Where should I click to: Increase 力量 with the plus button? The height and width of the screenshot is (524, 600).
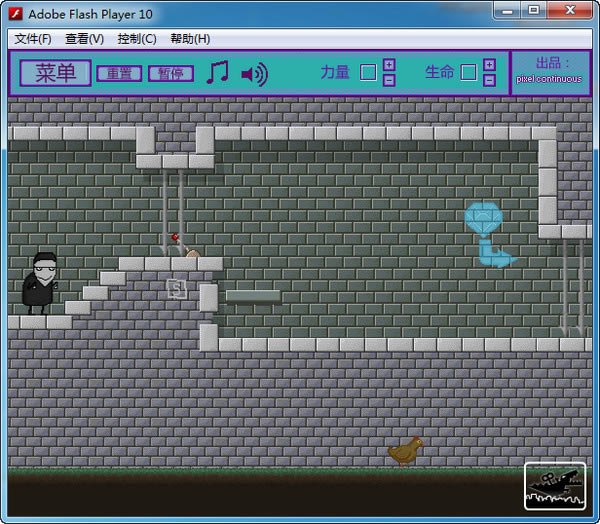(x=389, y=65)
